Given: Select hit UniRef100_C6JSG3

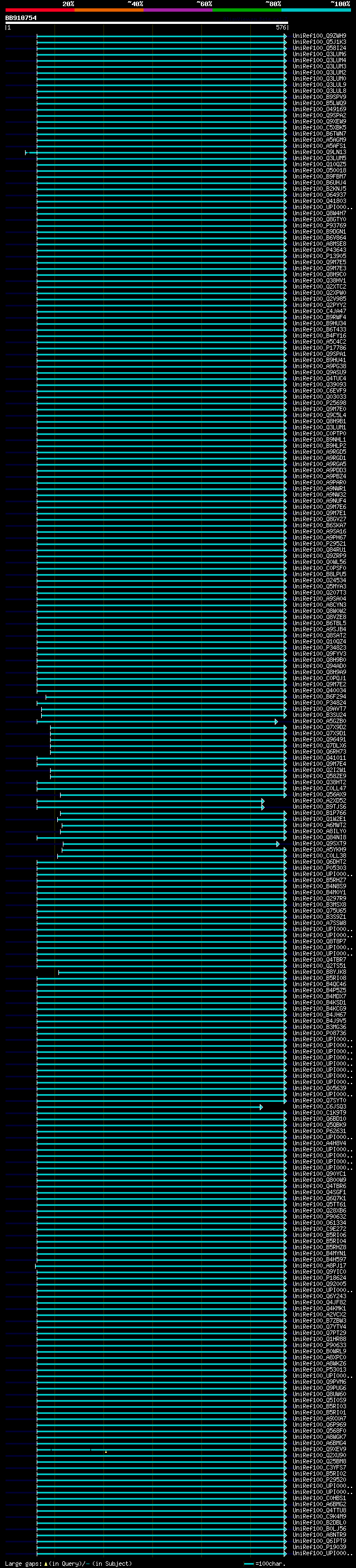Looking at the screenshot, I should tap(319, 1106).
